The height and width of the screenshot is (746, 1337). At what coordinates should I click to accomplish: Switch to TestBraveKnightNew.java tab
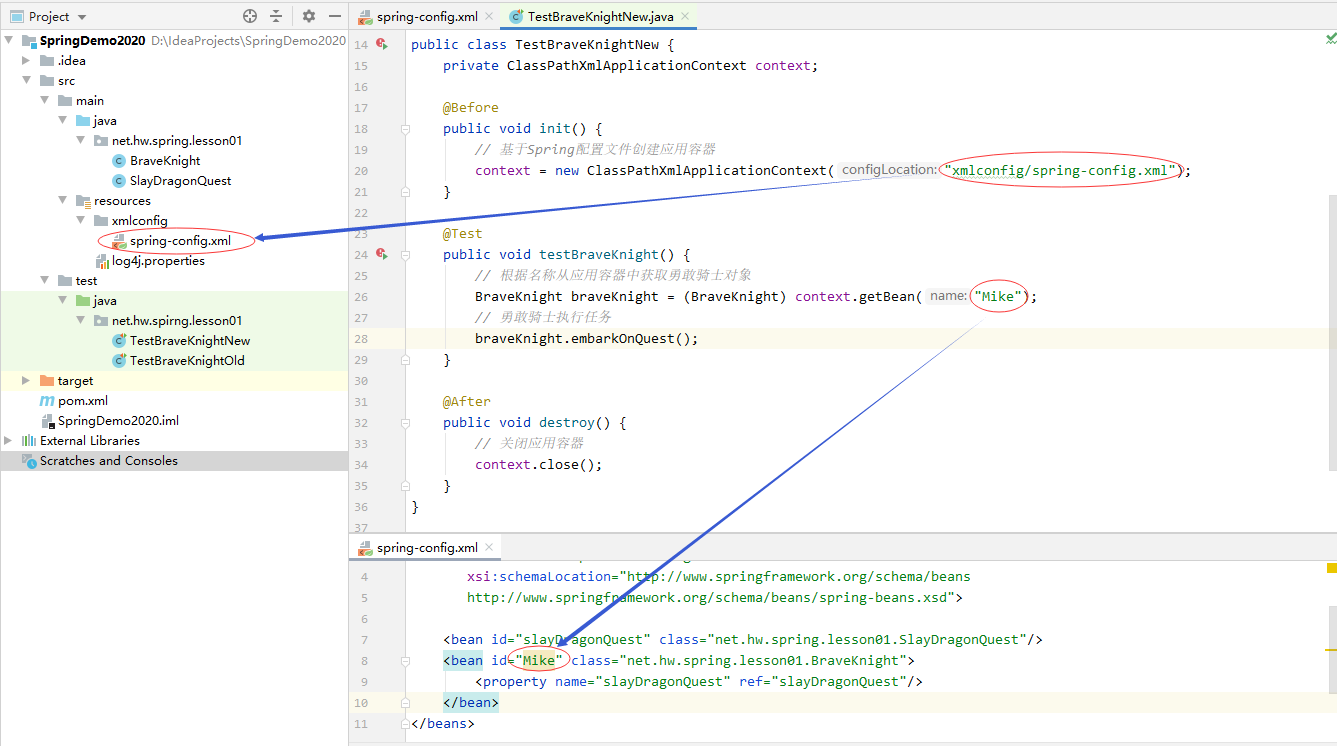coord(600,17)
